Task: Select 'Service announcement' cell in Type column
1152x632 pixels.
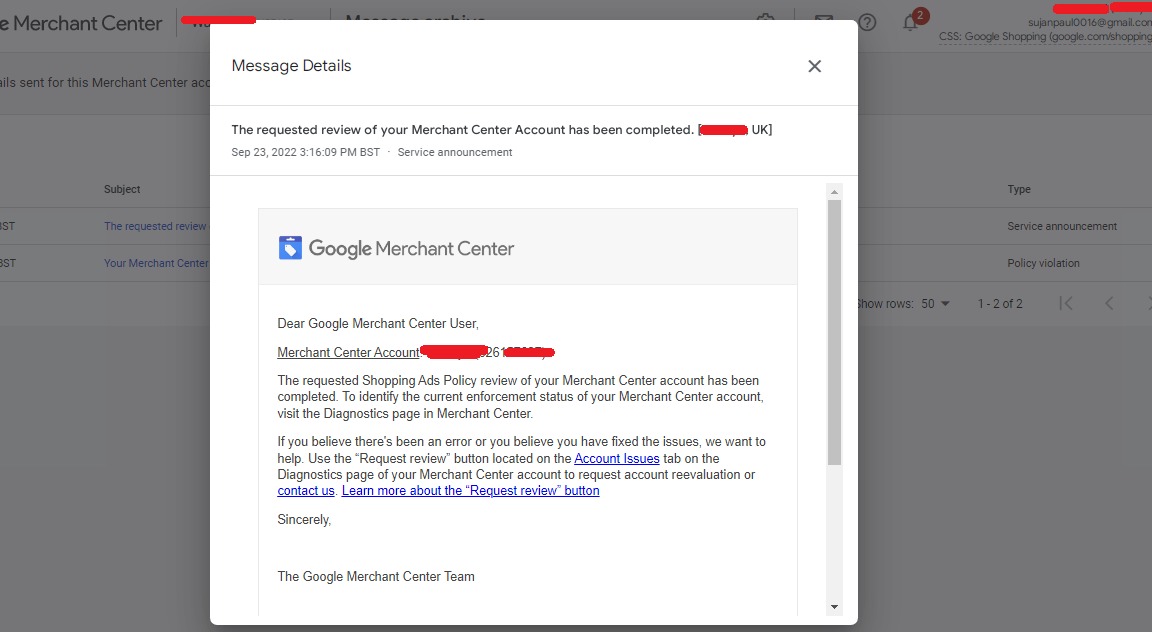Action: pos(1062,226)
